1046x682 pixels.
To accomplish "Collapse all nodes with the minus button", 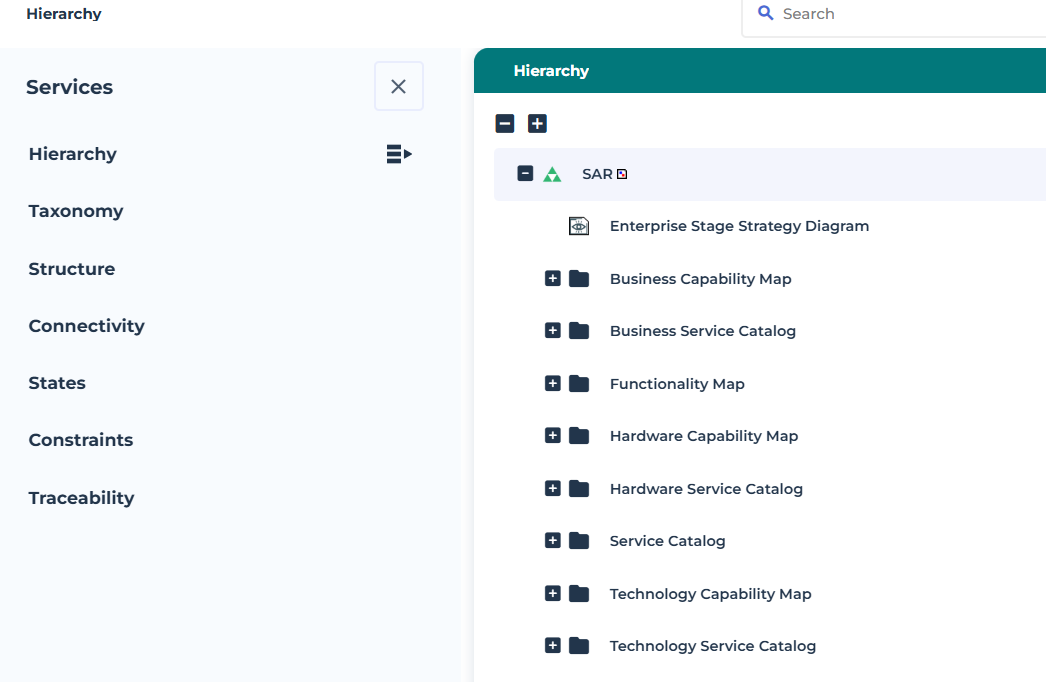I will 505,124.
